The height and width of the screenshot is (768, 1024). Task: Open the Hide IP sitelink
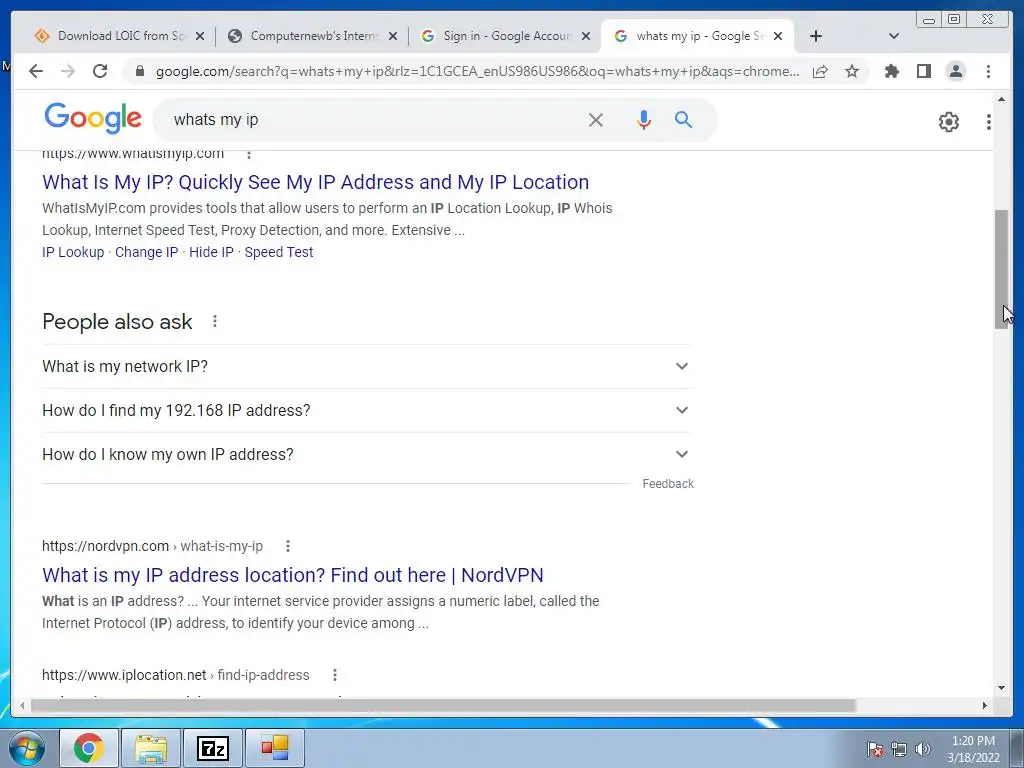tap(211, 252)
